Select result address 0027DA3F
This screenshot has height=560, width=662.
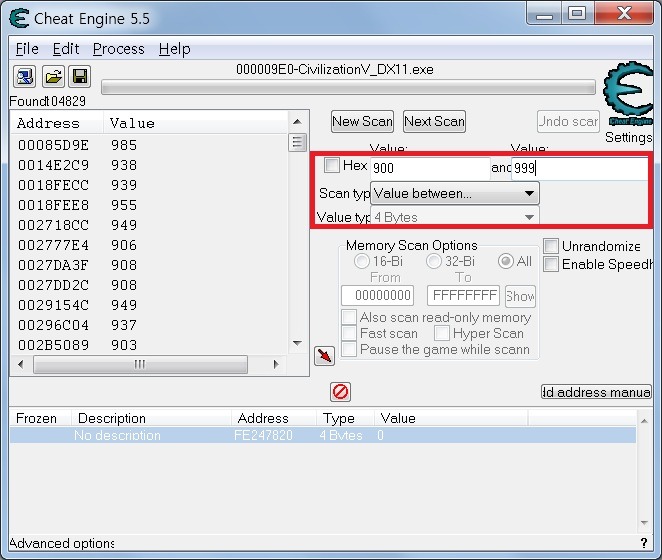click(53, 265)
